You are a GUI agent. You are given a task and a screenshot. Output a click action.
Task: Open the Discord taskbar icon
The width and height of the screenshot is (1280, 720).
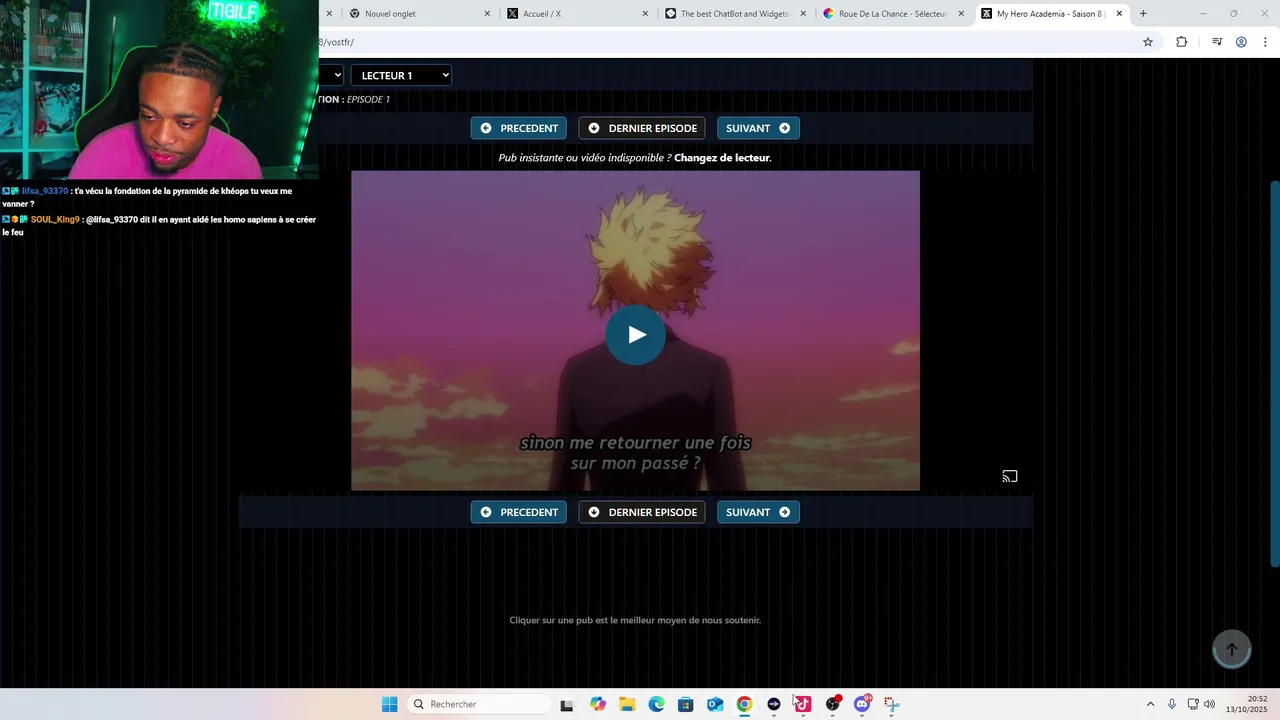[862, 704]
